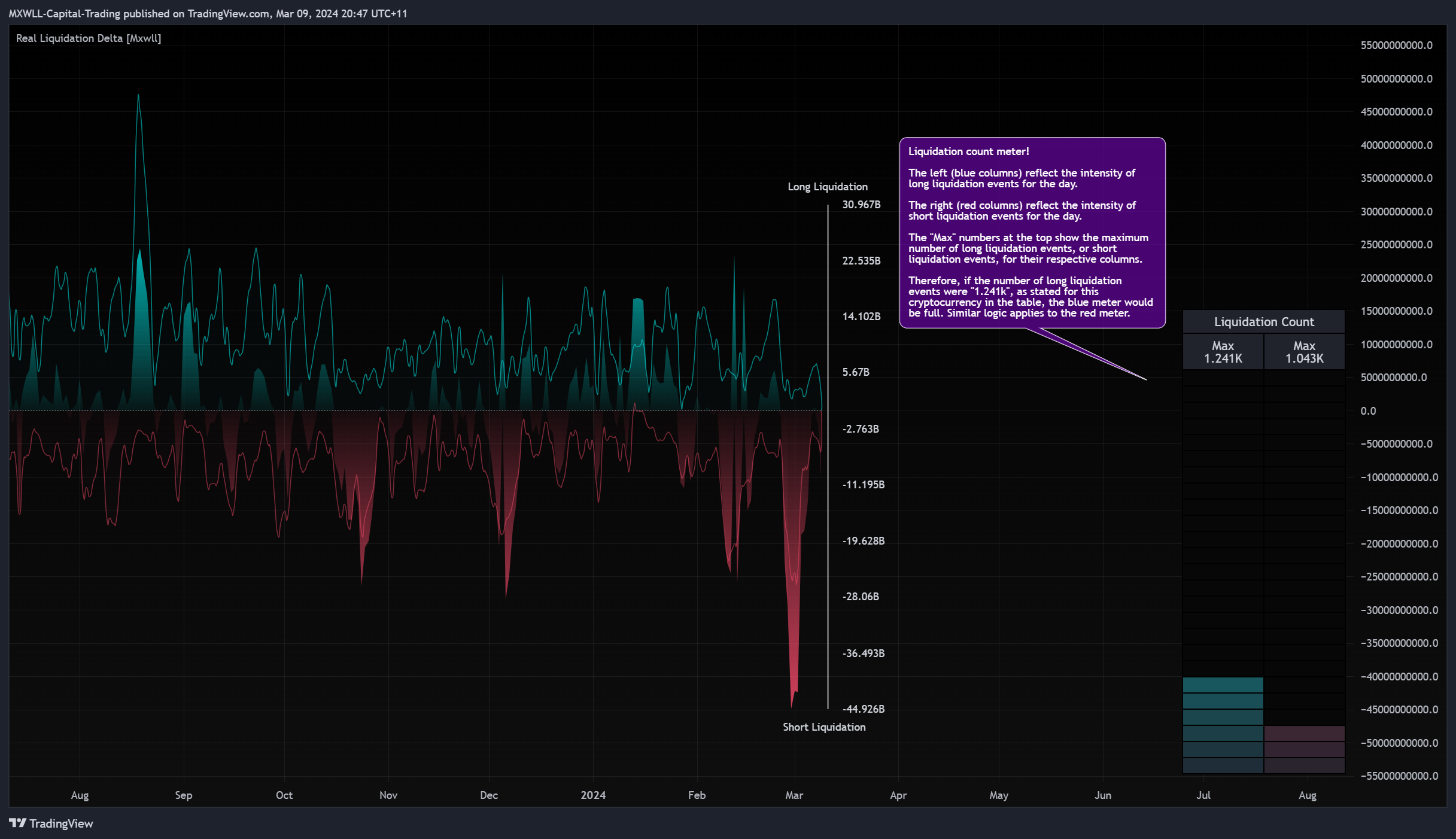Click the Long Liquidation label
1456x839 pixels.
click(828, 187)
